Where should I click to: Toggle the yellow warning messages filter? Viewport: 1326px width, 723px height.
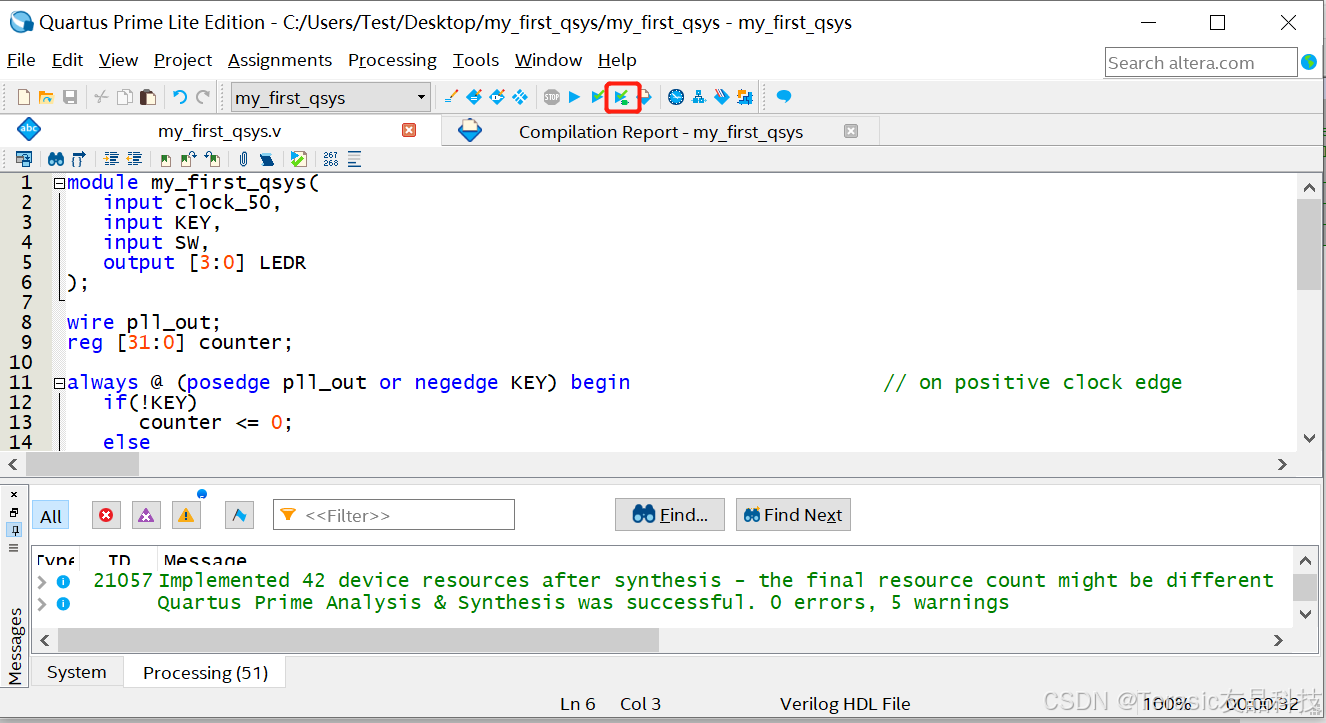pyautogui.click(x=186, y=515)
